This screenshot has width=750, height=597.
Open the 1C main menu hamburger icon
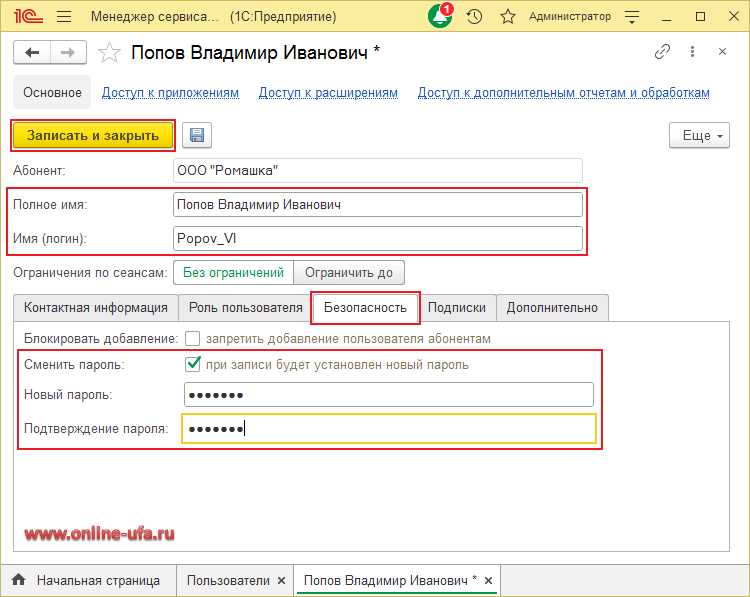pyautogui.click(x=64, y=17)
